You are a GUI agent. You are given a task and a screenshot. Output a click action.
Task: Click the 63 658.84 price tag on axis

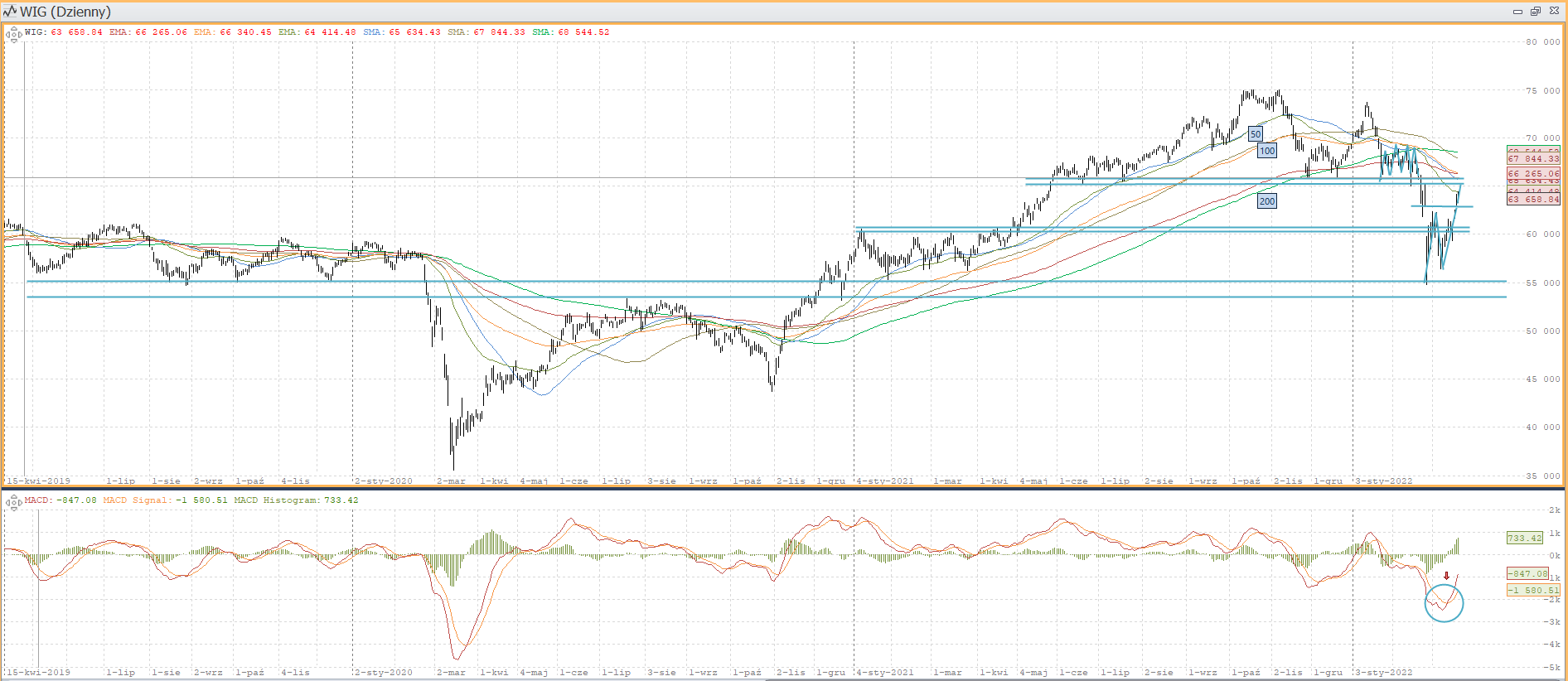coord(1533,200)
